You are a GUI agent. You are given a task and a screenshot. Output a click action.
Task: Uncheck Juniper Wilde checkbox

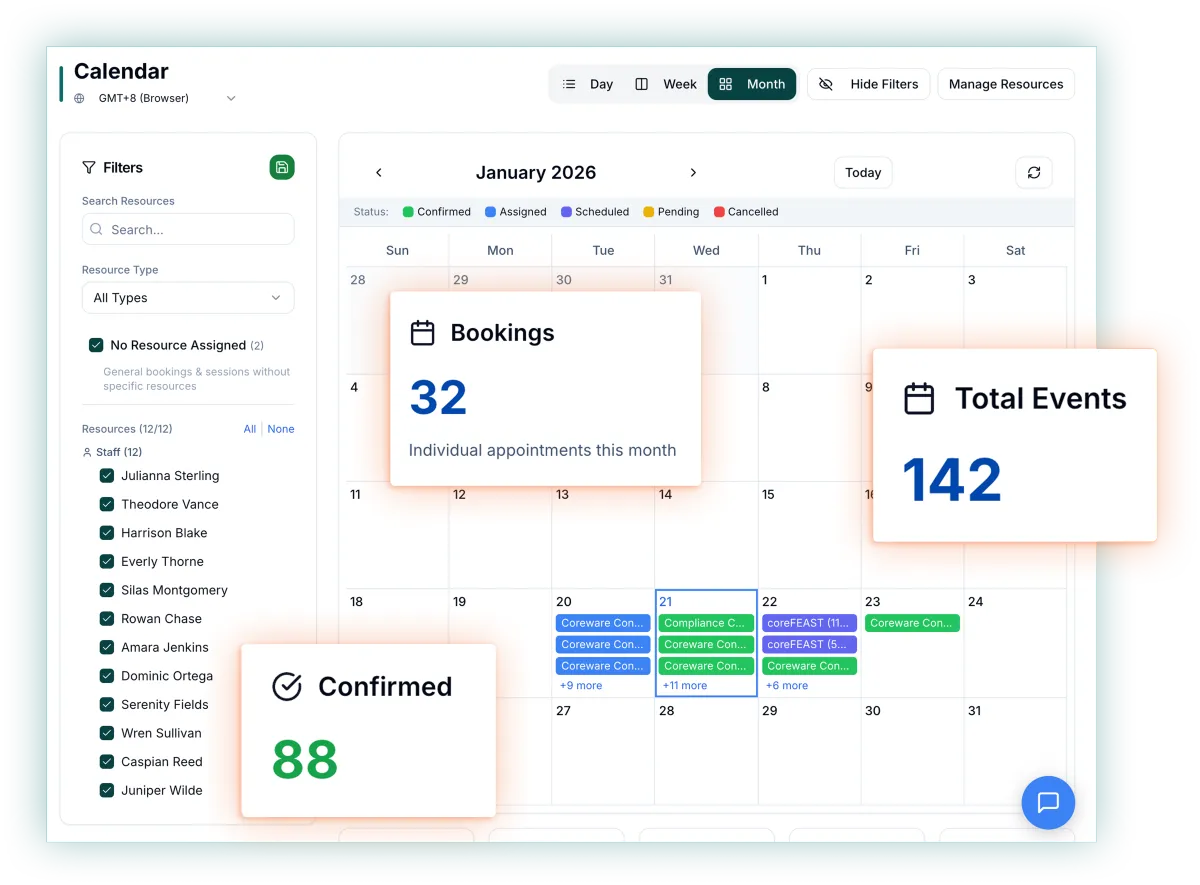107,790
